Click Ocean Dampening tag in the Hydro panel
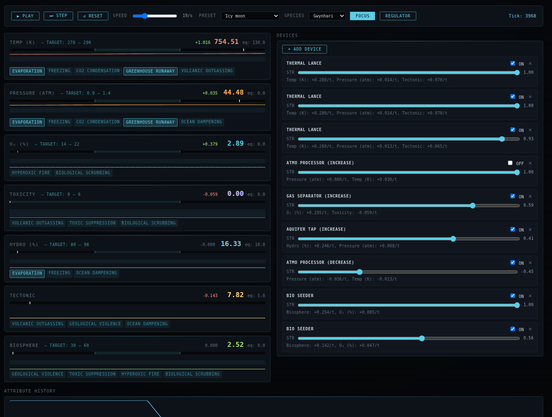This screenshot has height=417, width=552. [x=96, y=273]
